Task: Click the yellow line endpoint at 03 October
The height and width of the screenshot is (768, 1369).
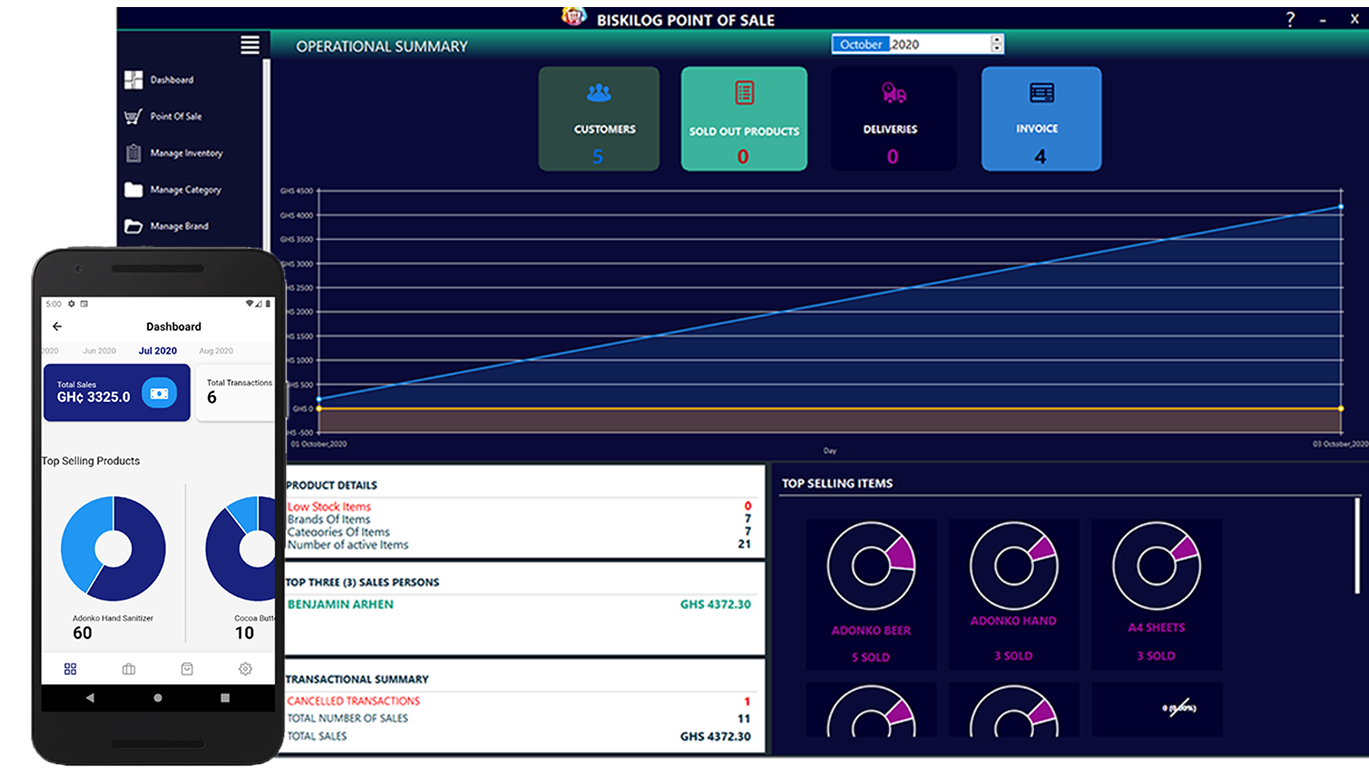Action: (x=1341, y=408)
